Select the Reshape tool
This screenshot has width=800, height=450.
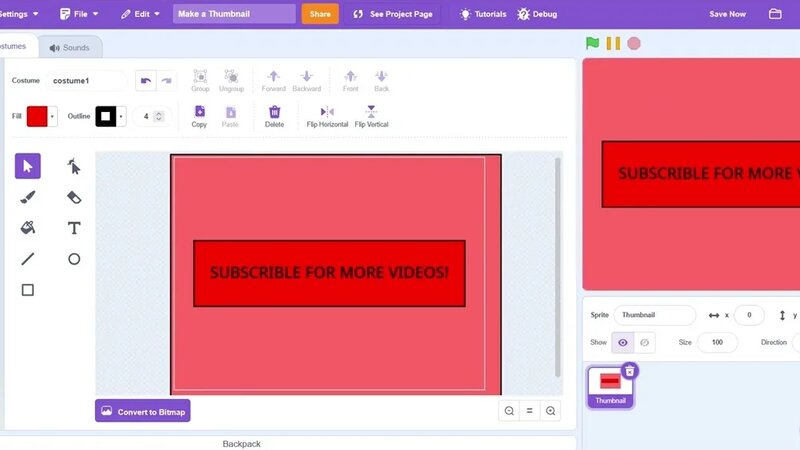pyautogui.click(x=74, y=166)
